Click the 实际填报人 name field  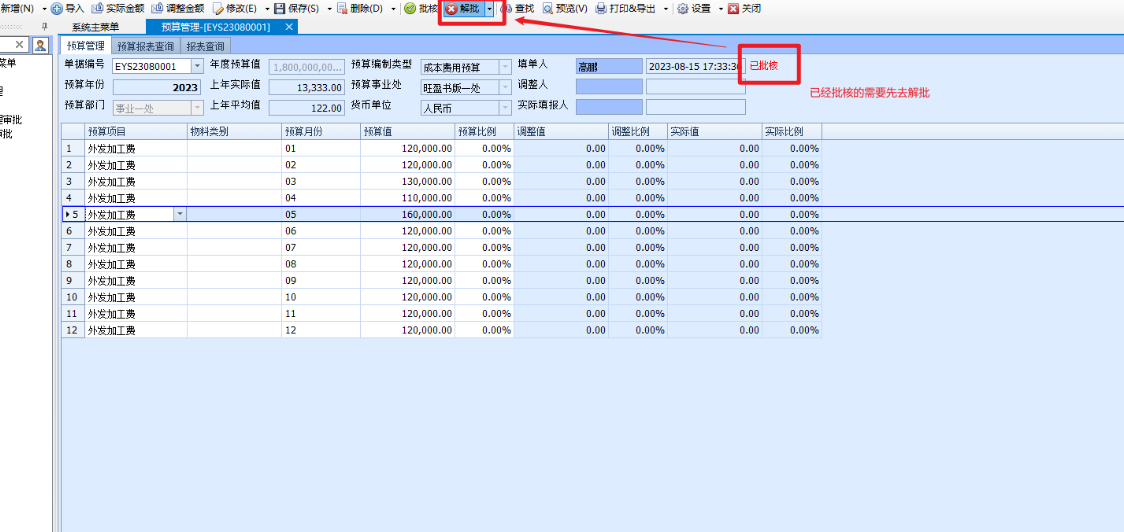coord(609,108)
